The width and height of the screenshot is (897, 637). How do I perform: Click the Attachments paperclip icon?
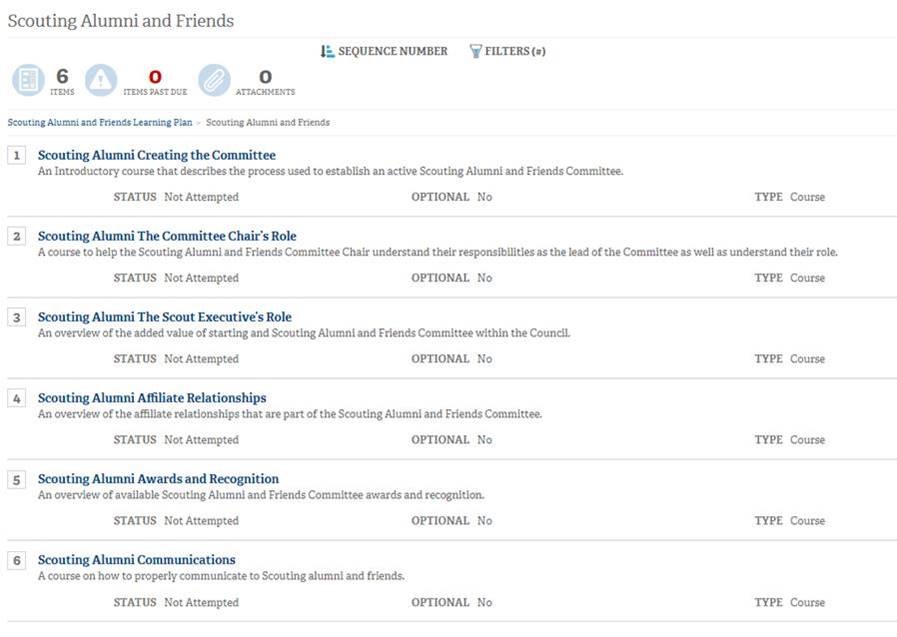tap(215, 80)
